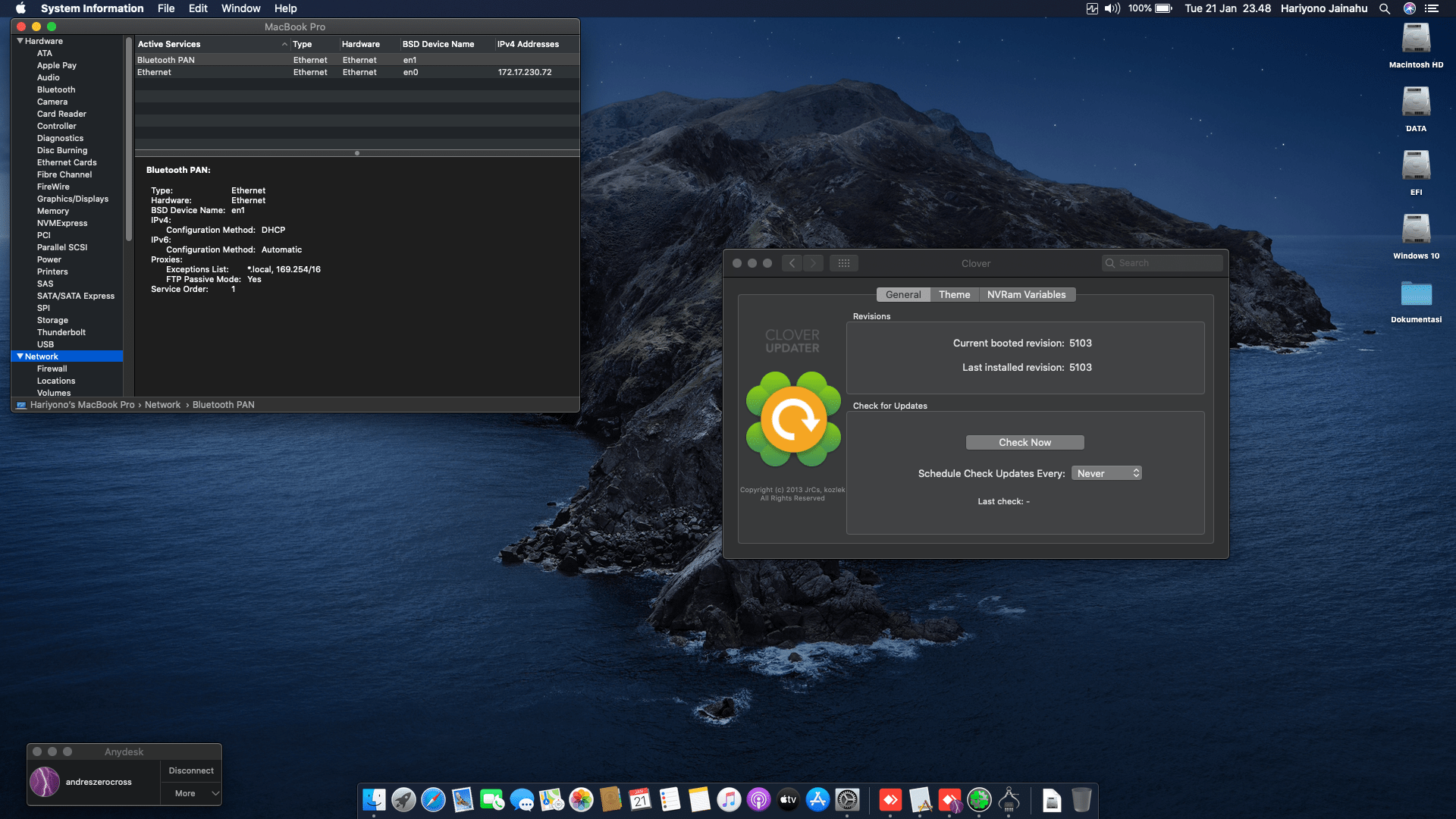The image size is (1456, 819).
Task: Open the Dokumentasi folder on desktop
Action: click(x=1416, y=294)
